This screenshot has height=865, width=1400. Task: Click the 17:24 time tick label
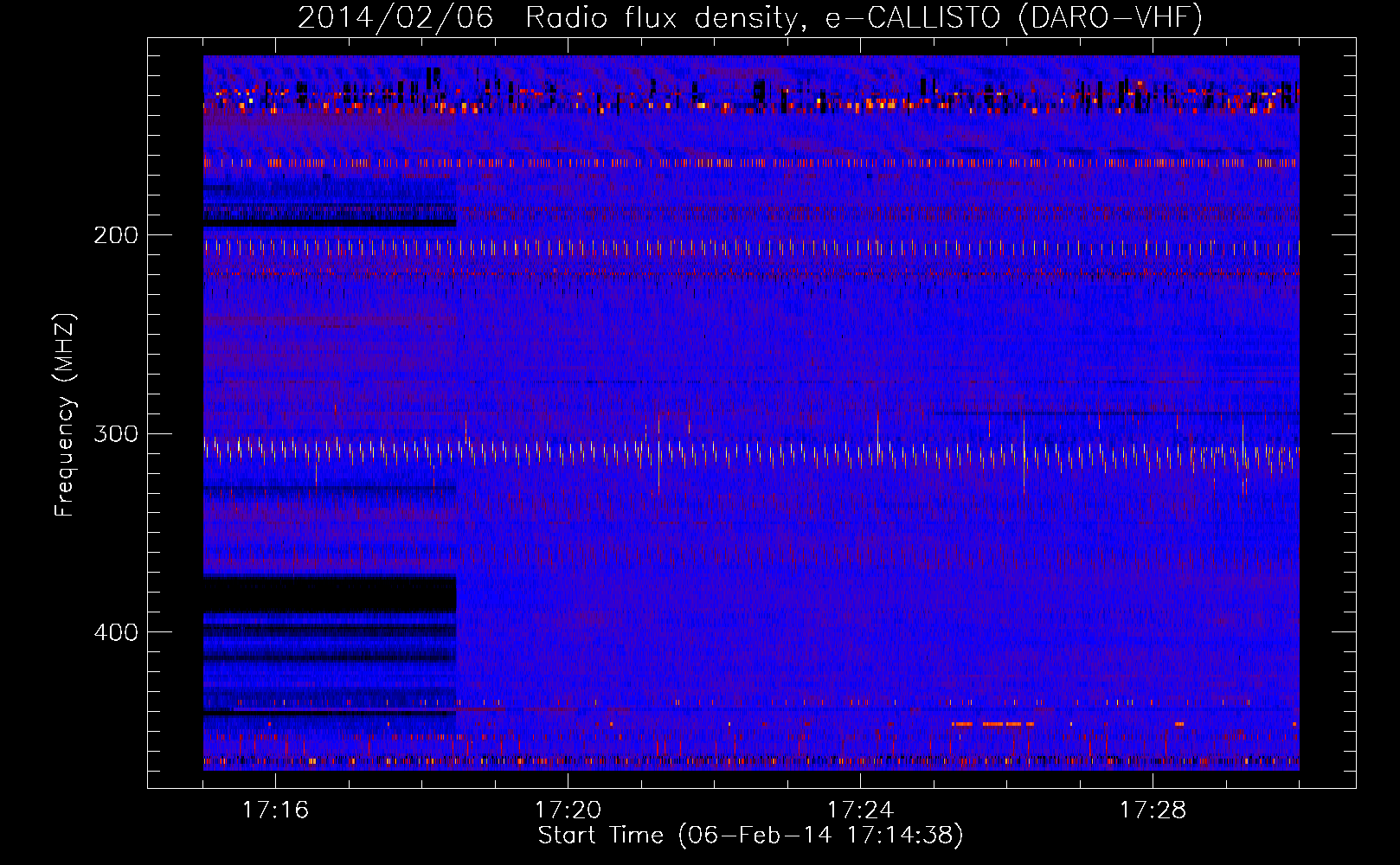click(x=860, y=811)
